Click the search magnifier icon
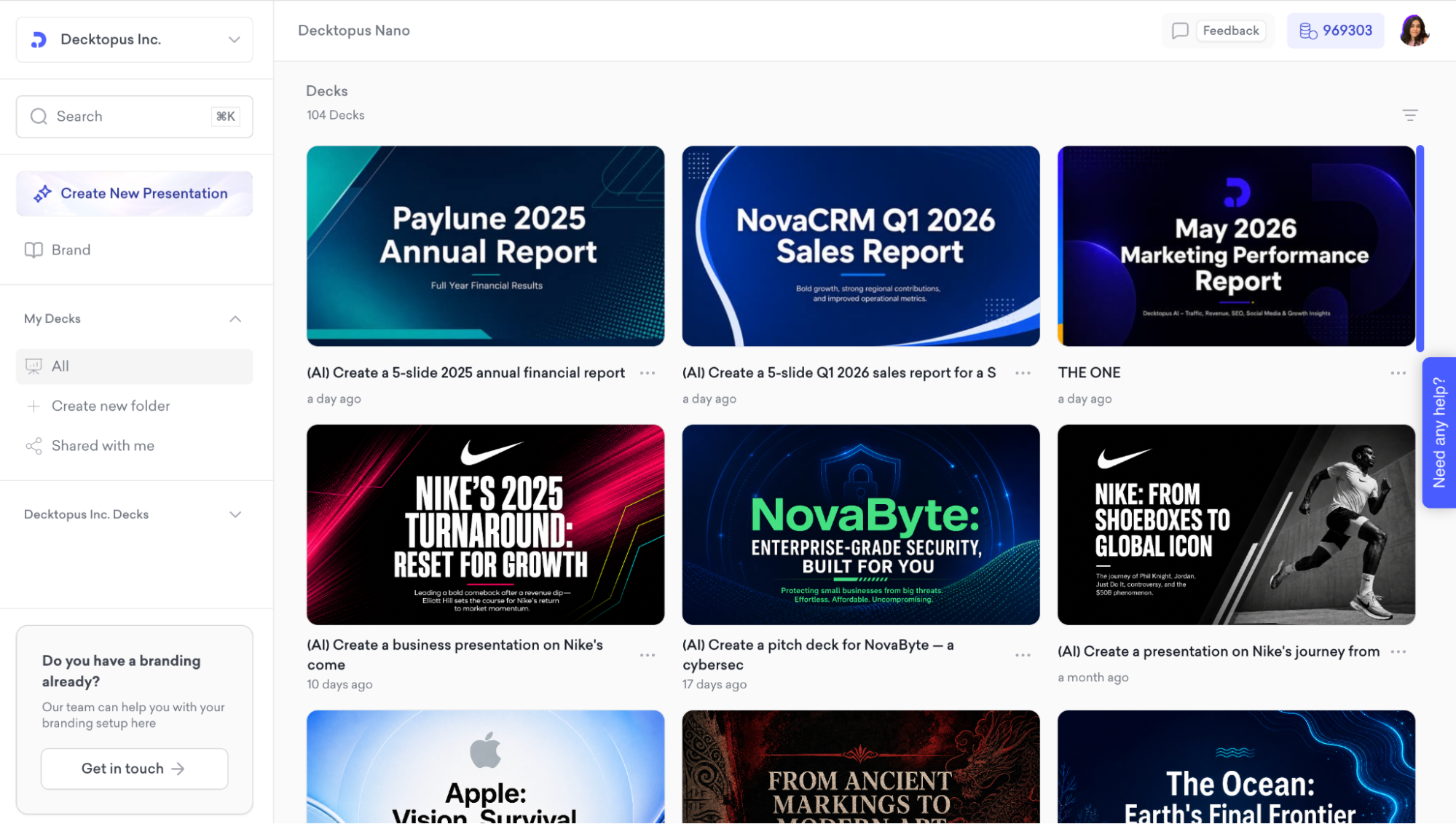Image resolution: width=1456 pixels, height=824 pixels. click(39, 117)
